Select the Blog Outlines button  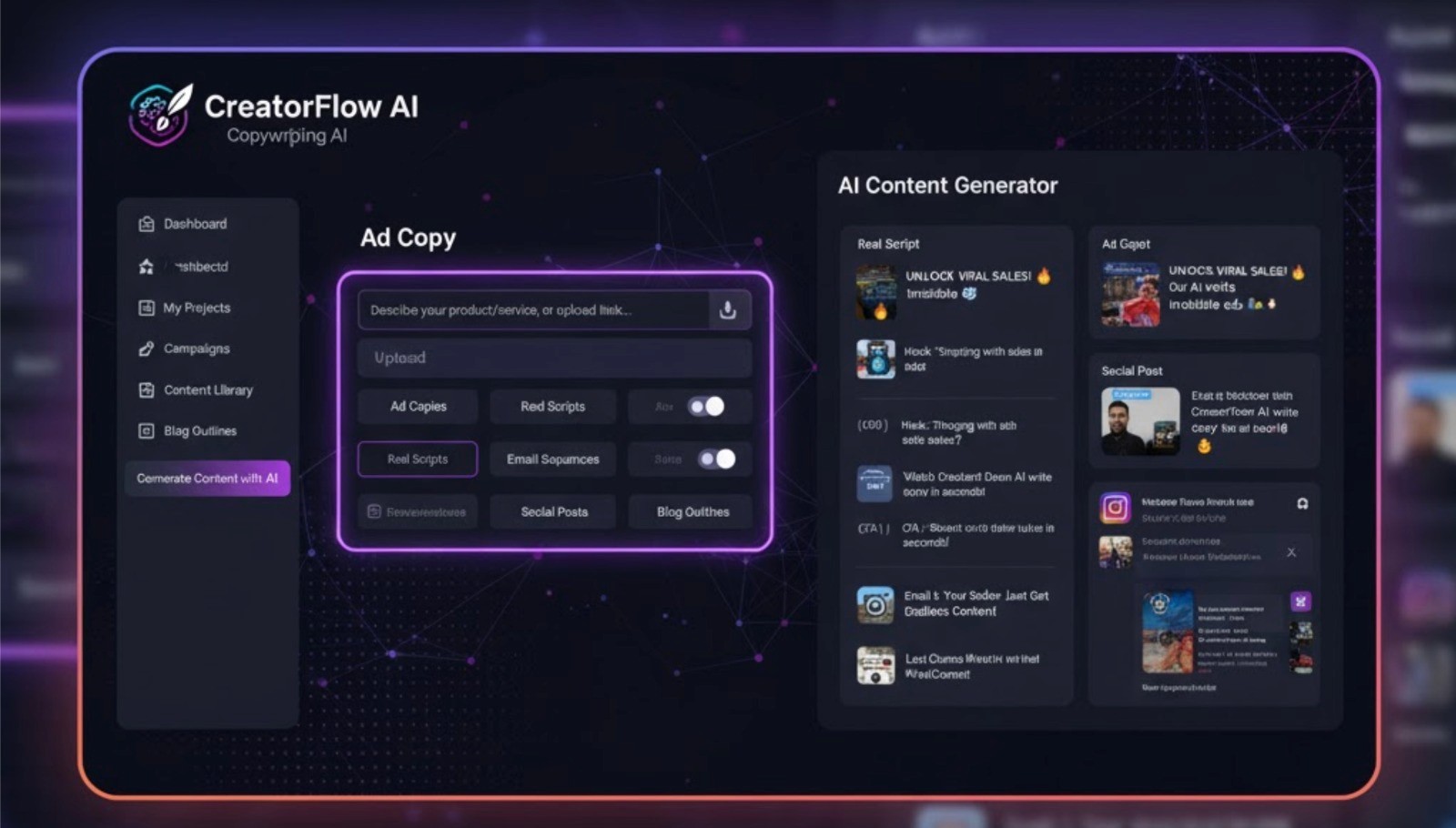click(x=693, y=511)
